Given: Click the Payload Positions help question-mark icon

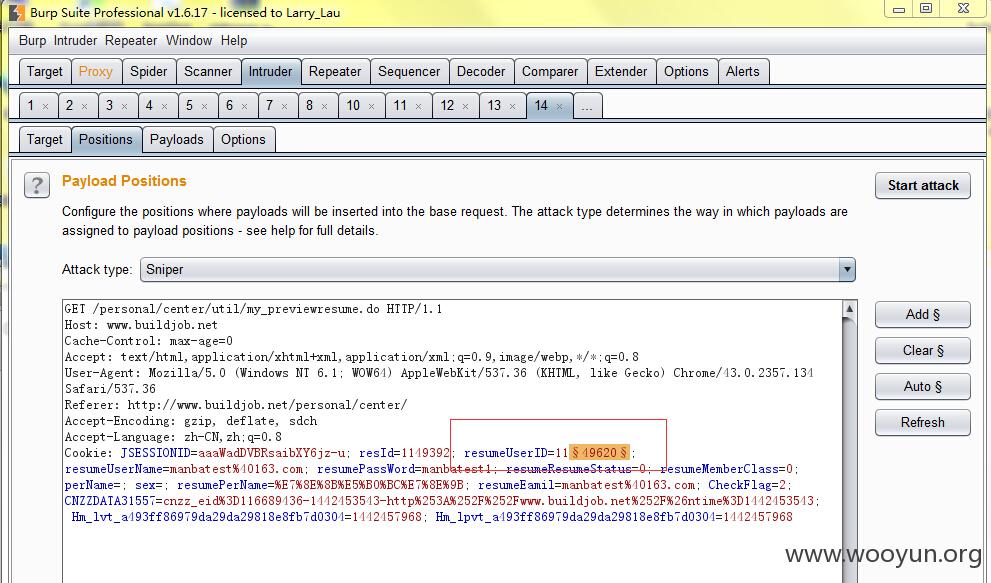Looking at the screenshot, I should (37, 185).
